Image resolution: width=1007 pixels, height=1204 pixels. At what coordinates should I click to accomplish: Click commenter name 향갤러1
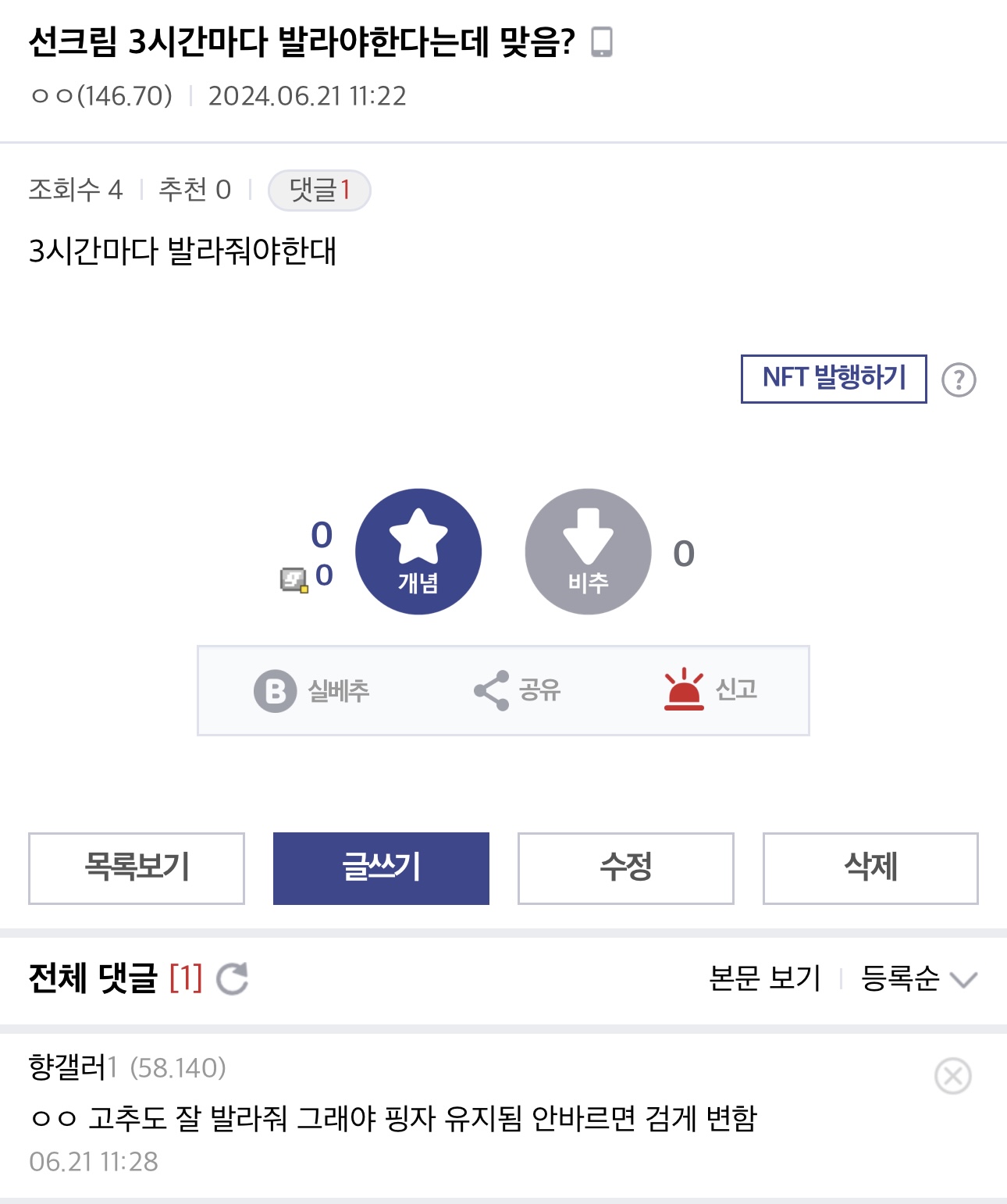[x=73, y=1067]
